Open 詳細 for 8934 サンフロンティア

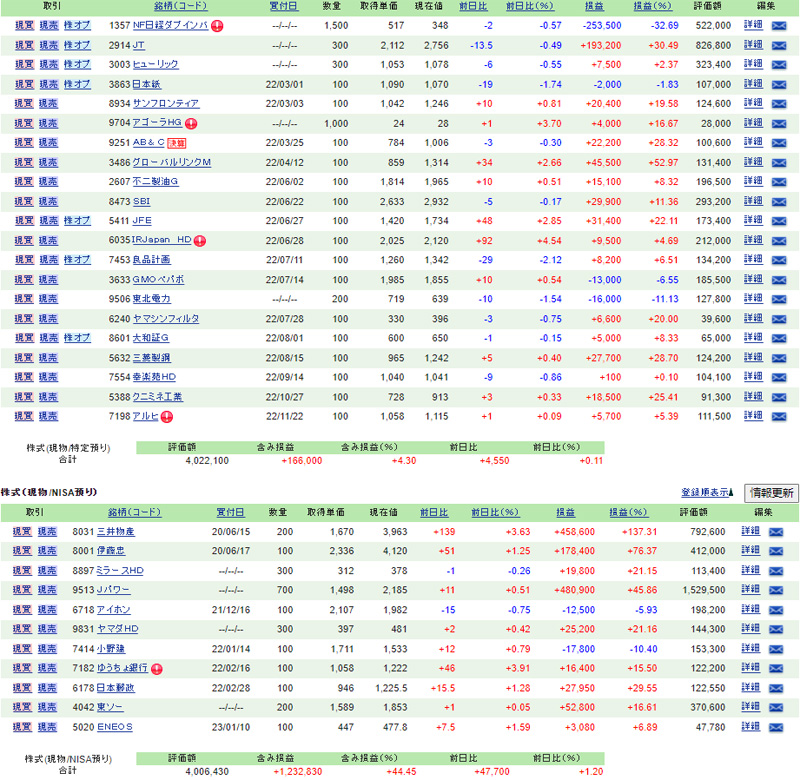pos(753,104)
